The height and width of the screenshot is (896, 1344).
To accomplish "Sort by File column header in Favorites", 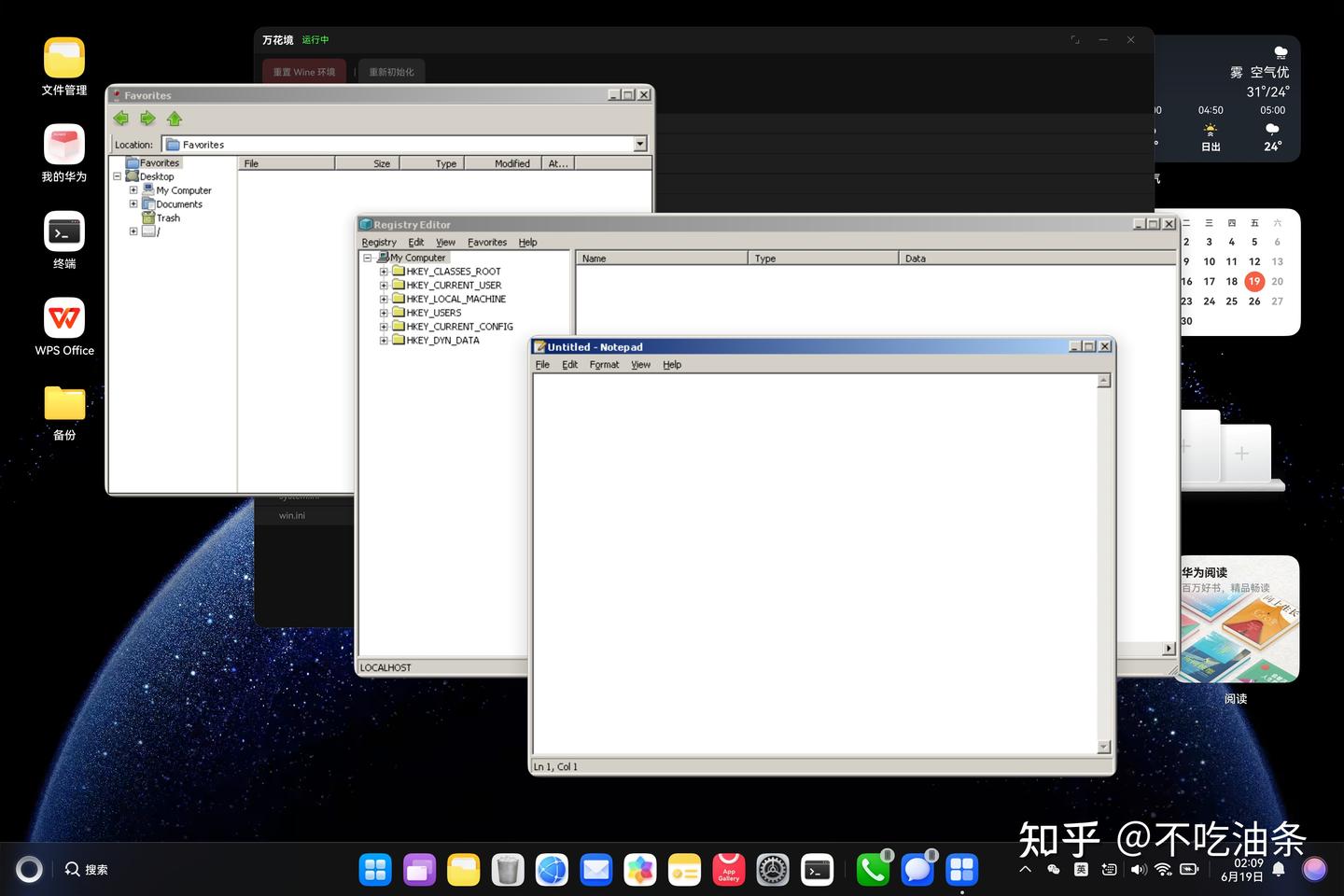I will pos(287,163).
